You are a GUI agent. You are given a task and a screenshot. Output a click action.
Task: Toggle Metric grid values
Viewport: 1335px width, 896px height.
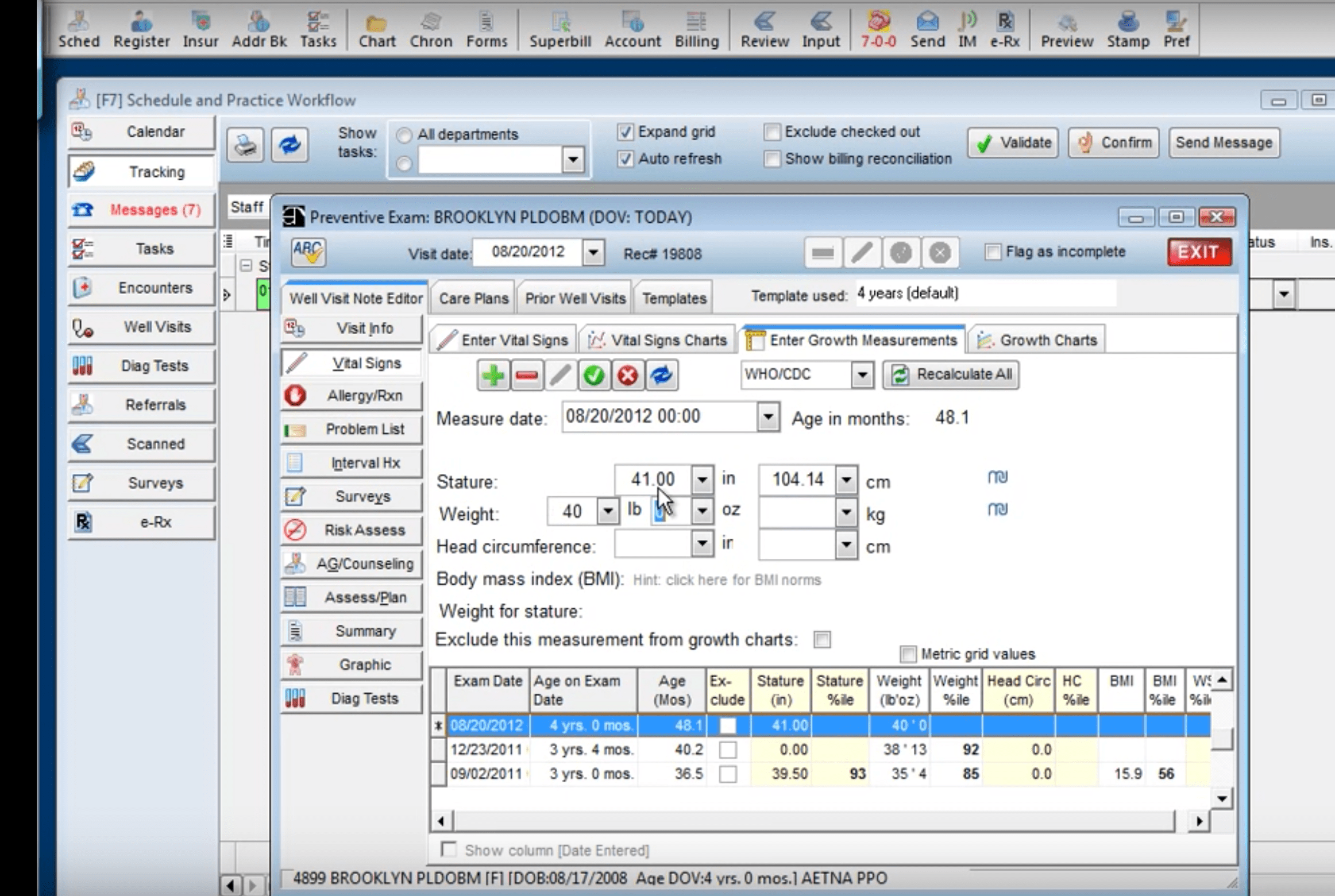pos(908,654)
